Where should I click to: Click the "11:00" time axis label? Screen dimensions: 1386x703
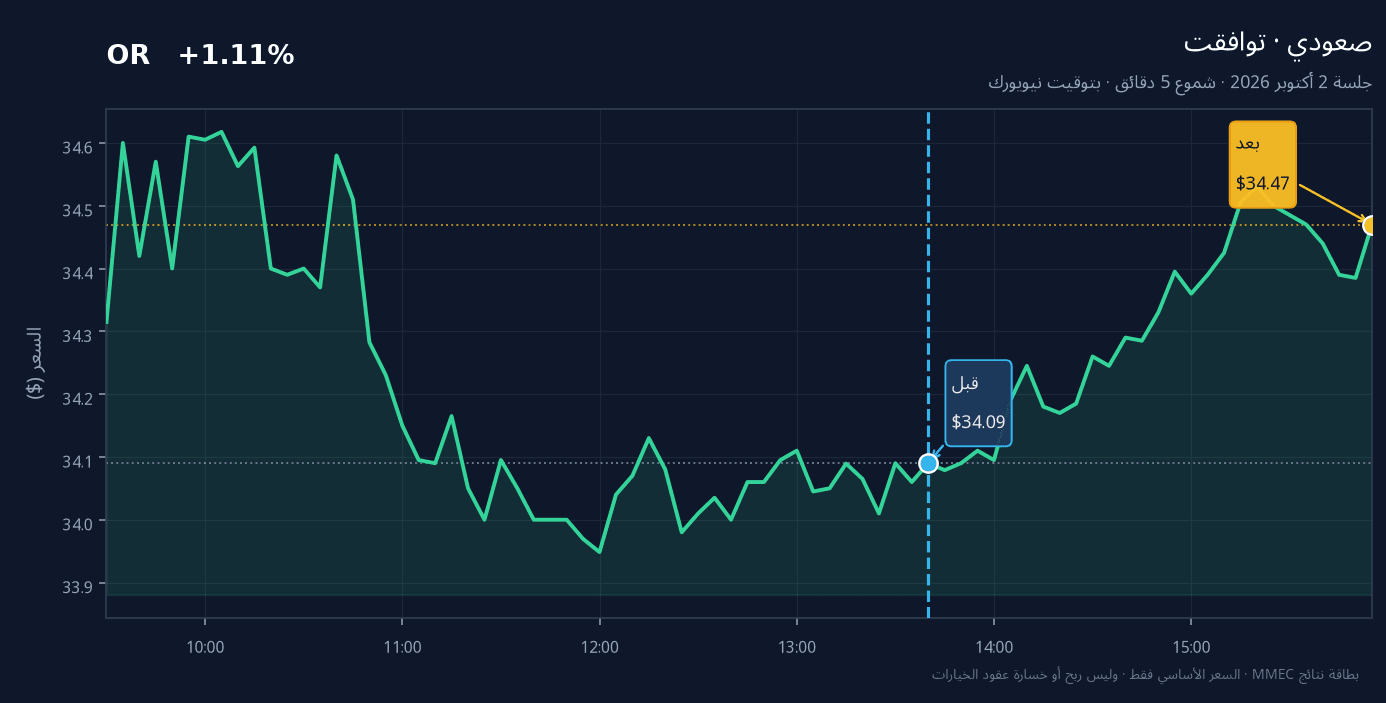coord(402,647)
